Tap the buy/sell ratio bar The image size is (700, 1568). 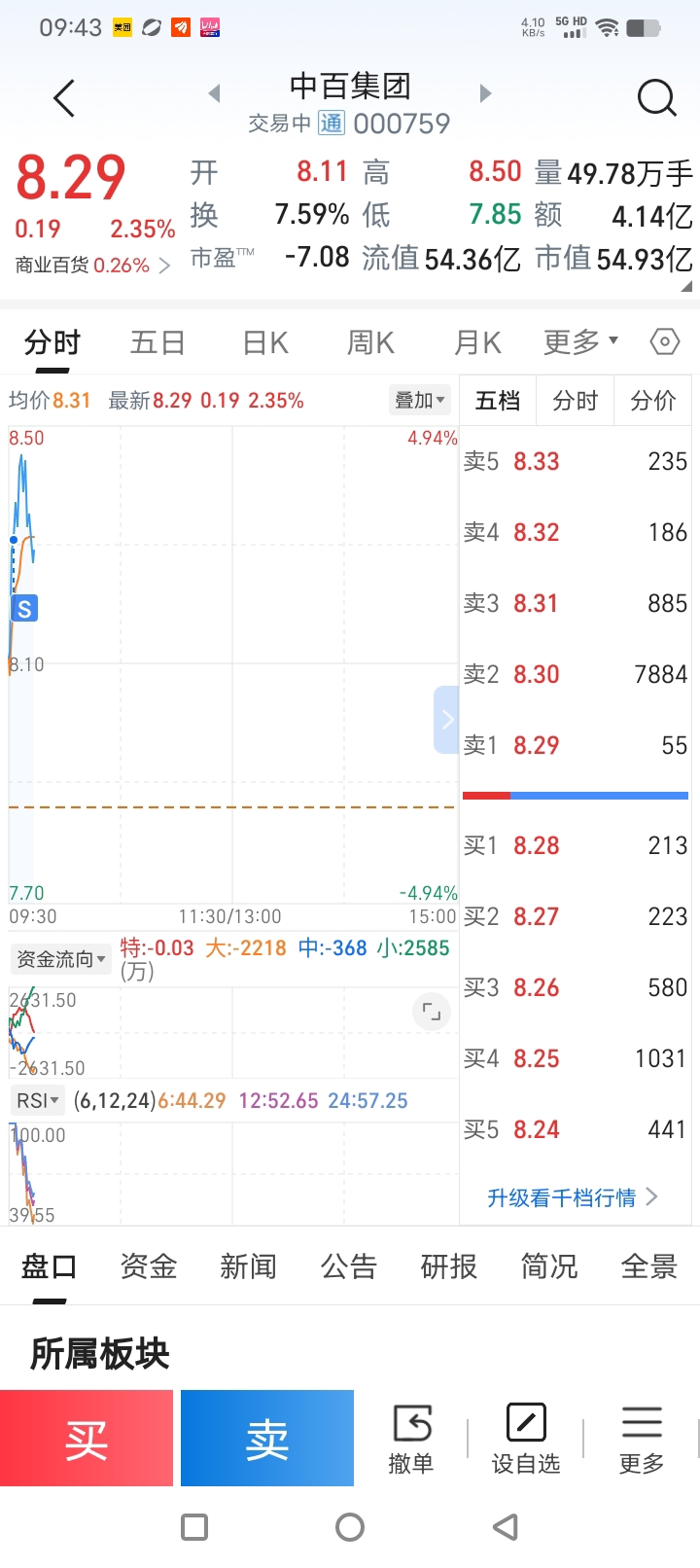(x=576, y=796)
